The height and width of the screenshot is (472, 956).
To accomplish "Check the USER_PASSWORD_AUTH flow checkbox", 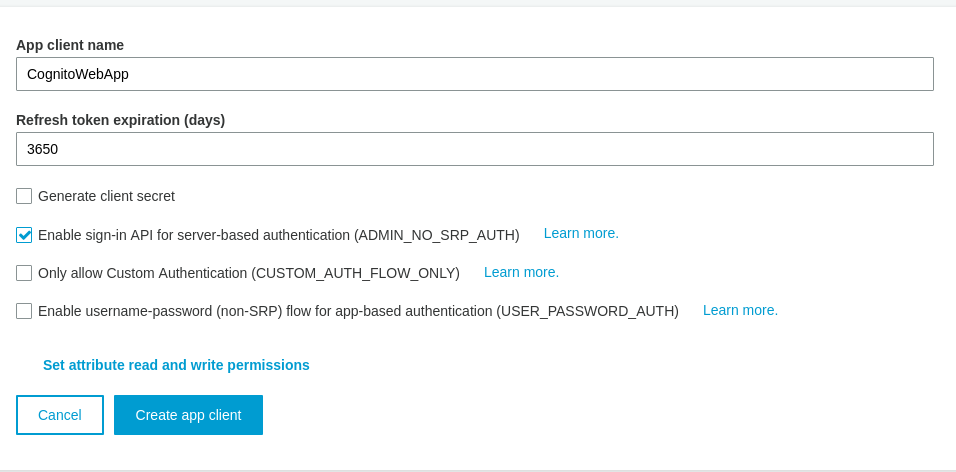I will [x=24, y=311].
